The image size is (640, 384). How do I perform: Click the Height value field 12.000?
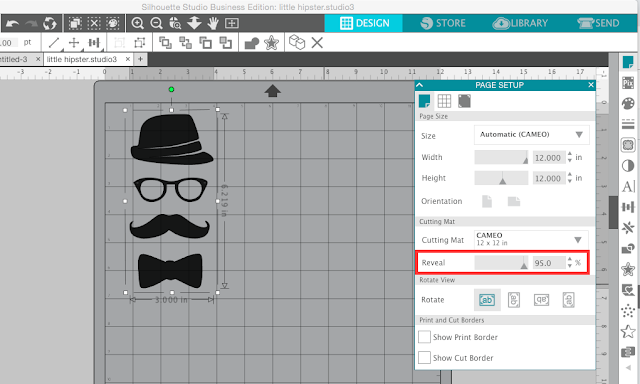[549, 178]
